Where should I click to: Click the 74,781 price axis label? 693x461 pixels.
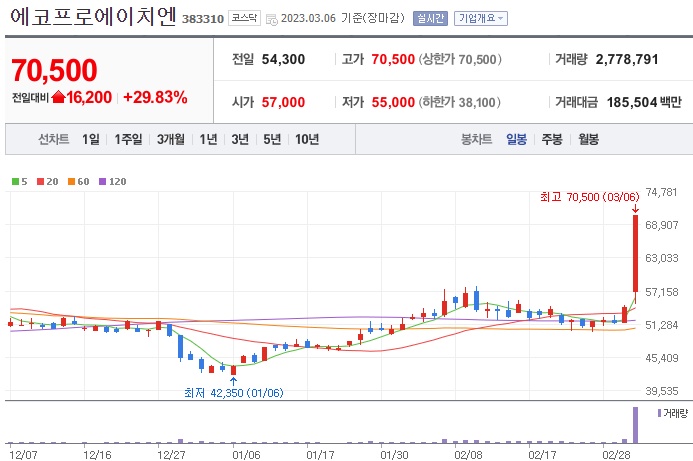[661, 192]
